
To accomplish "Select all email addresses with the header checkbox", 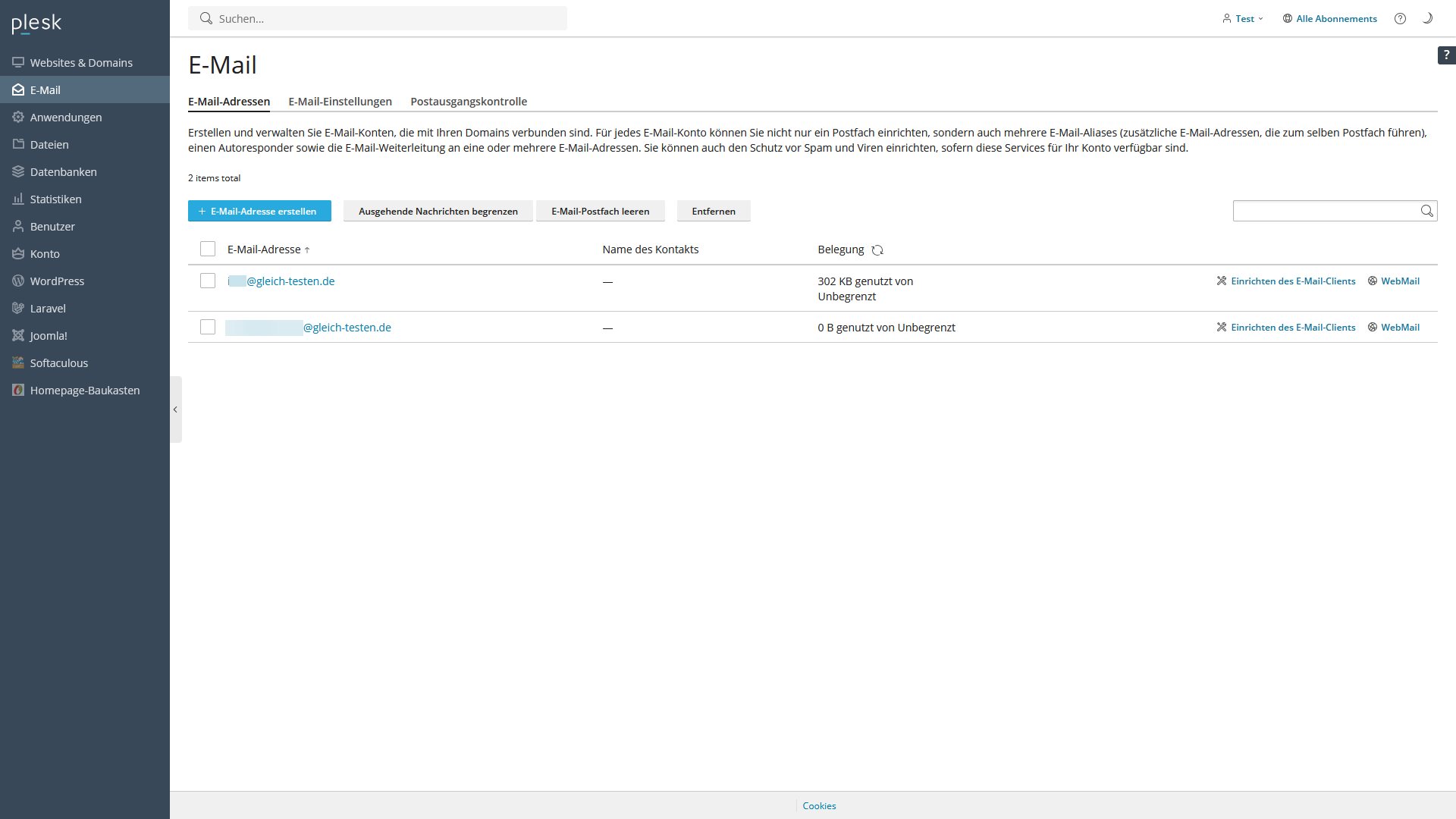I will tap(207, 248).
